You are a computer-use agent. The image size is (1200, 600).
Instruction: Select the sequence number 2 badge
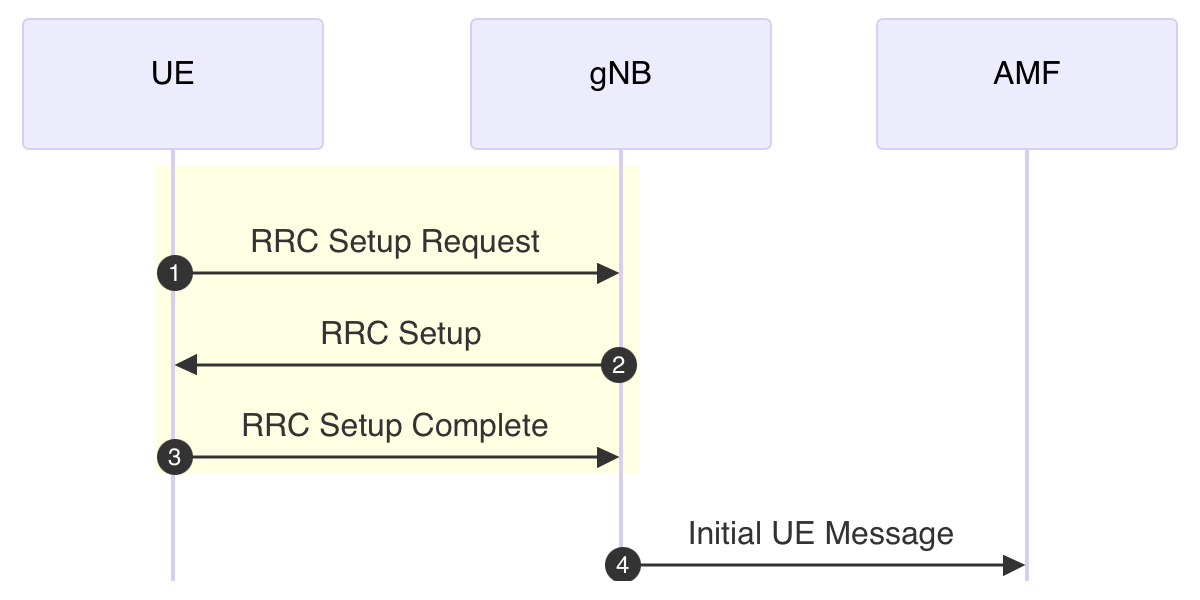click(x=619, y=366)
